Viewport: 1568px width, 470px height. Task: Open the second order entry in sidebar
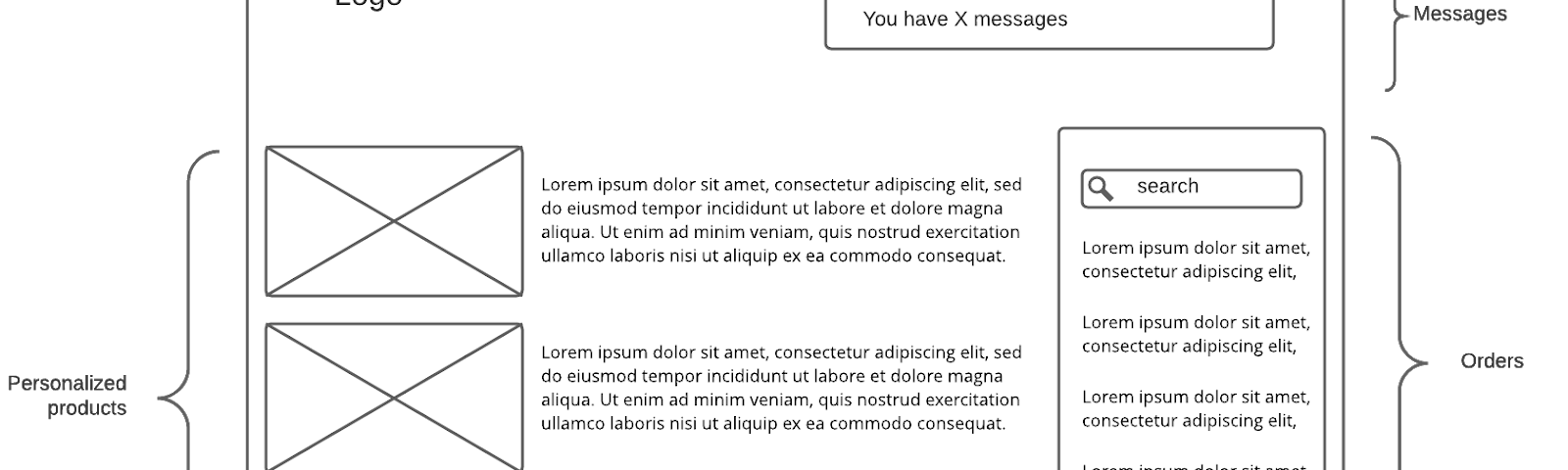point(1196,334)
